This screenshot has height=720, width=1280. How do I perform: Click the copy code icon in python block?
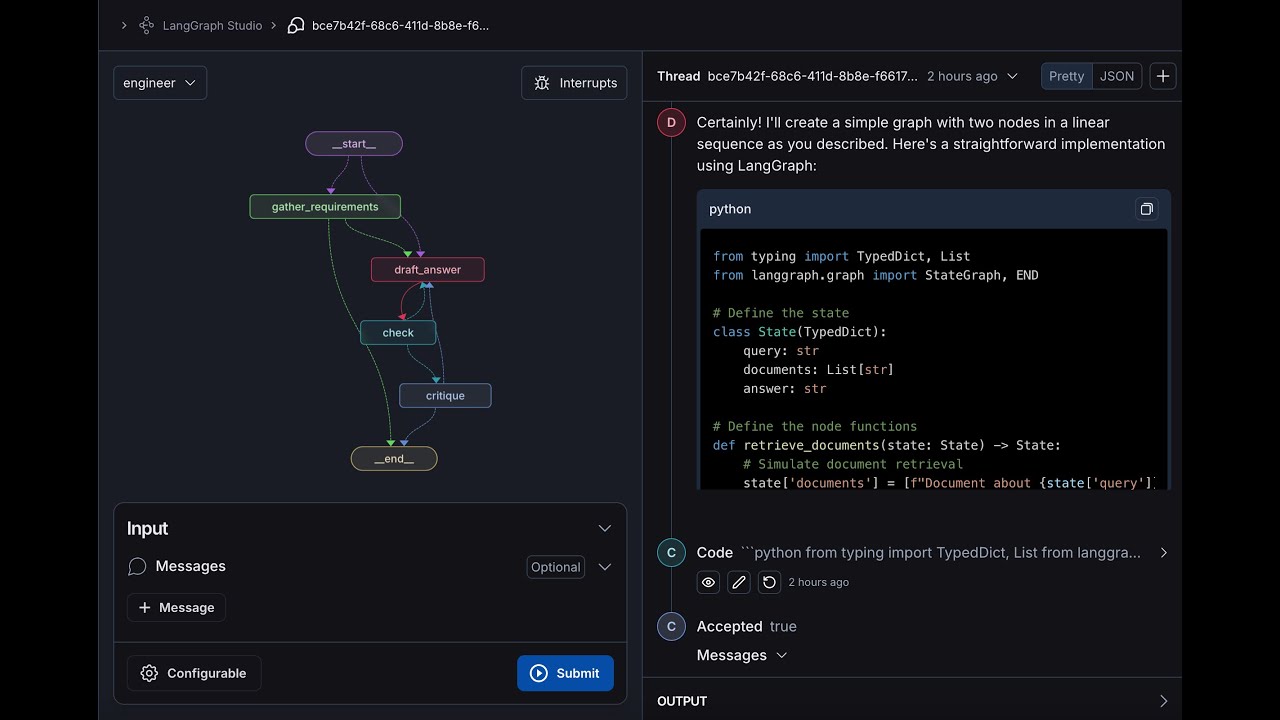(x=1146, y=209)
